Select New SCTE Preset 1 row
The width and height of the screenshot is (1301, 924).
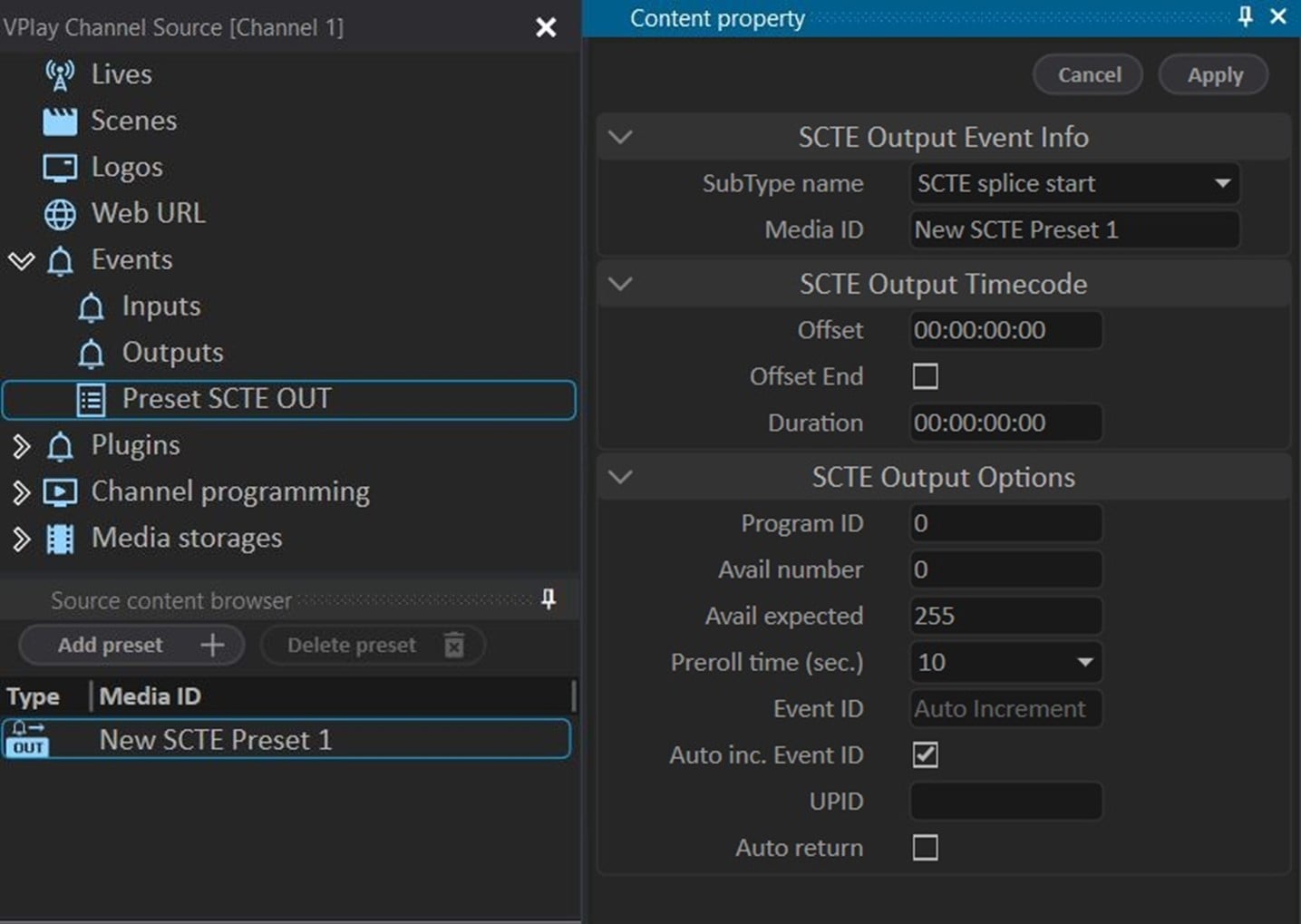(286, 739)
